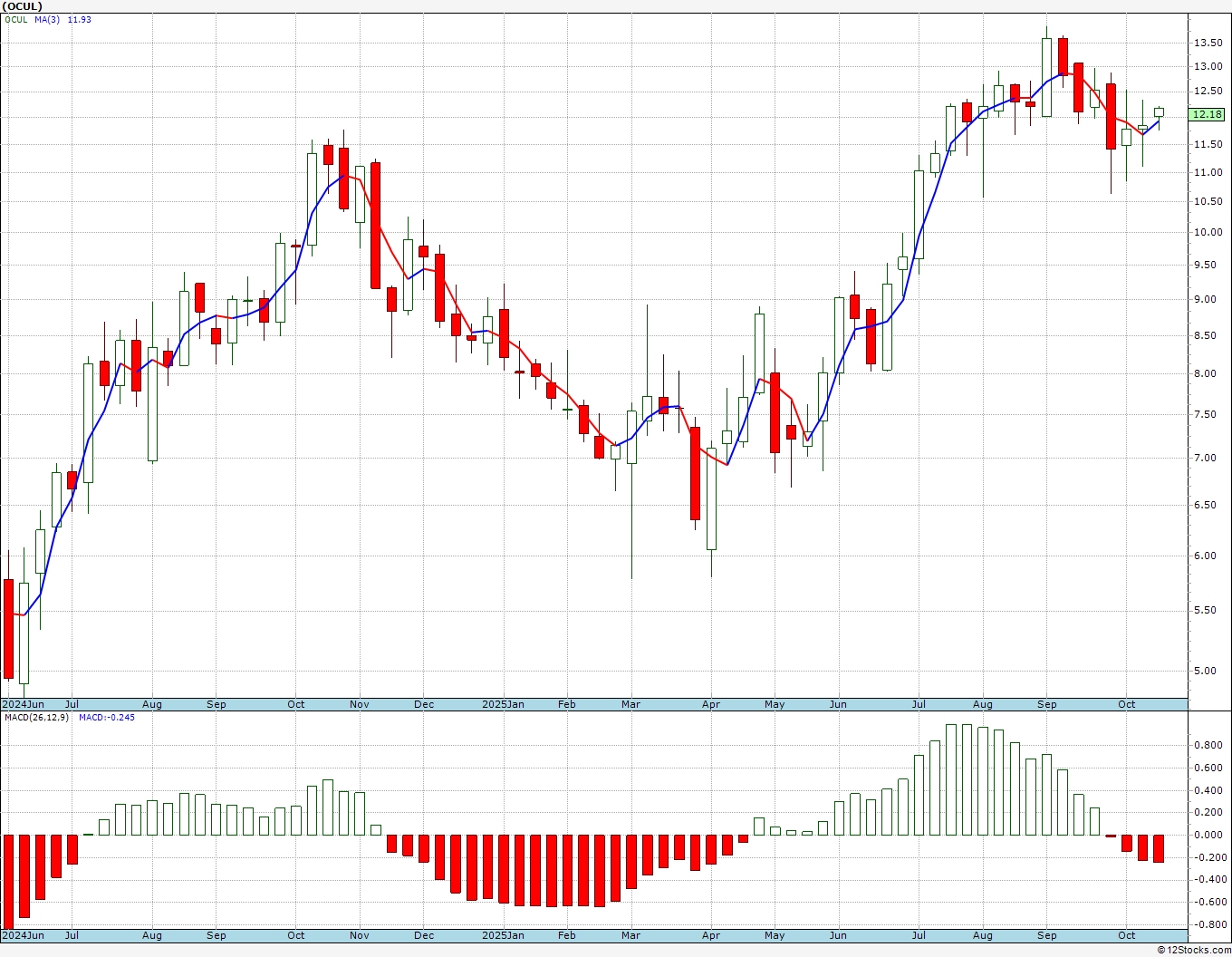Select the MACD:-0.245 value readout
1232x957 pixels.
click(x=107, y=717)
